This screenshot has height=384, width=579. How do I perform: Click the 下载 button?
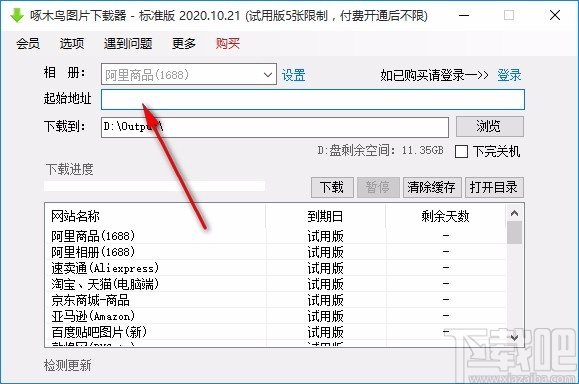[332, 187]
